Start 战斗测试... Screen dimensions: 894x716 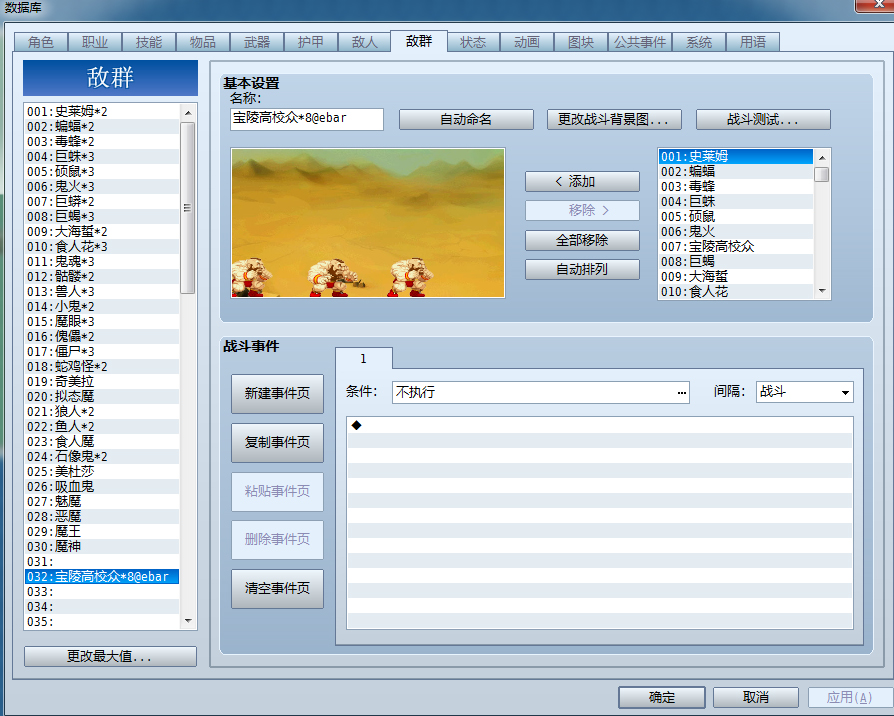click(763, 120)
